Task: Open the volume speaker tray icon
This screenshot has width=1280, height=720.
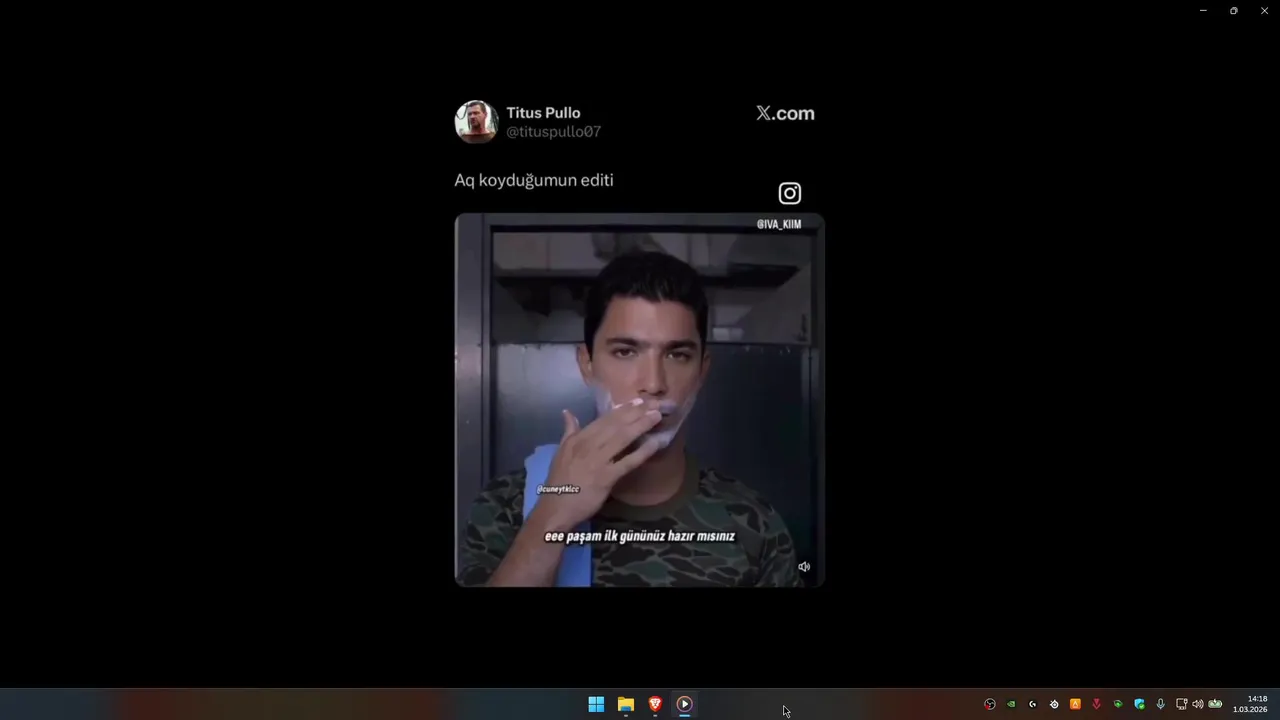Action: [1198, 704]
